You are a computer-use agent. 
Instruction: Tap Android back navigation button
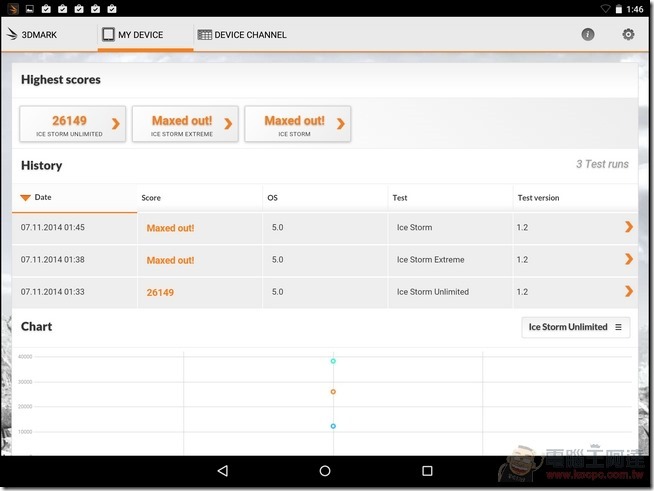click(x=223, y=471)
